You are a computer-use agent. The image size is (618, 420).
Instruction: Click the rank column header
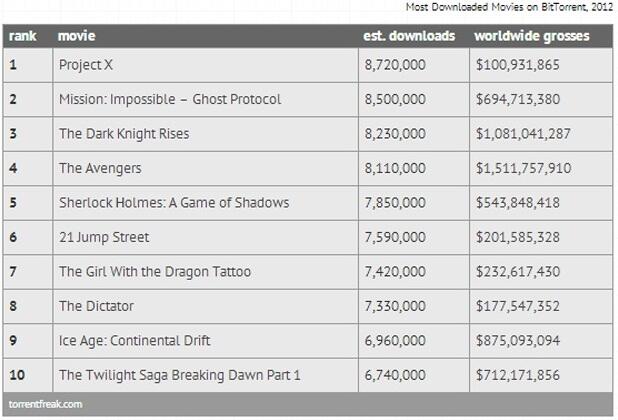coord(22,36)
